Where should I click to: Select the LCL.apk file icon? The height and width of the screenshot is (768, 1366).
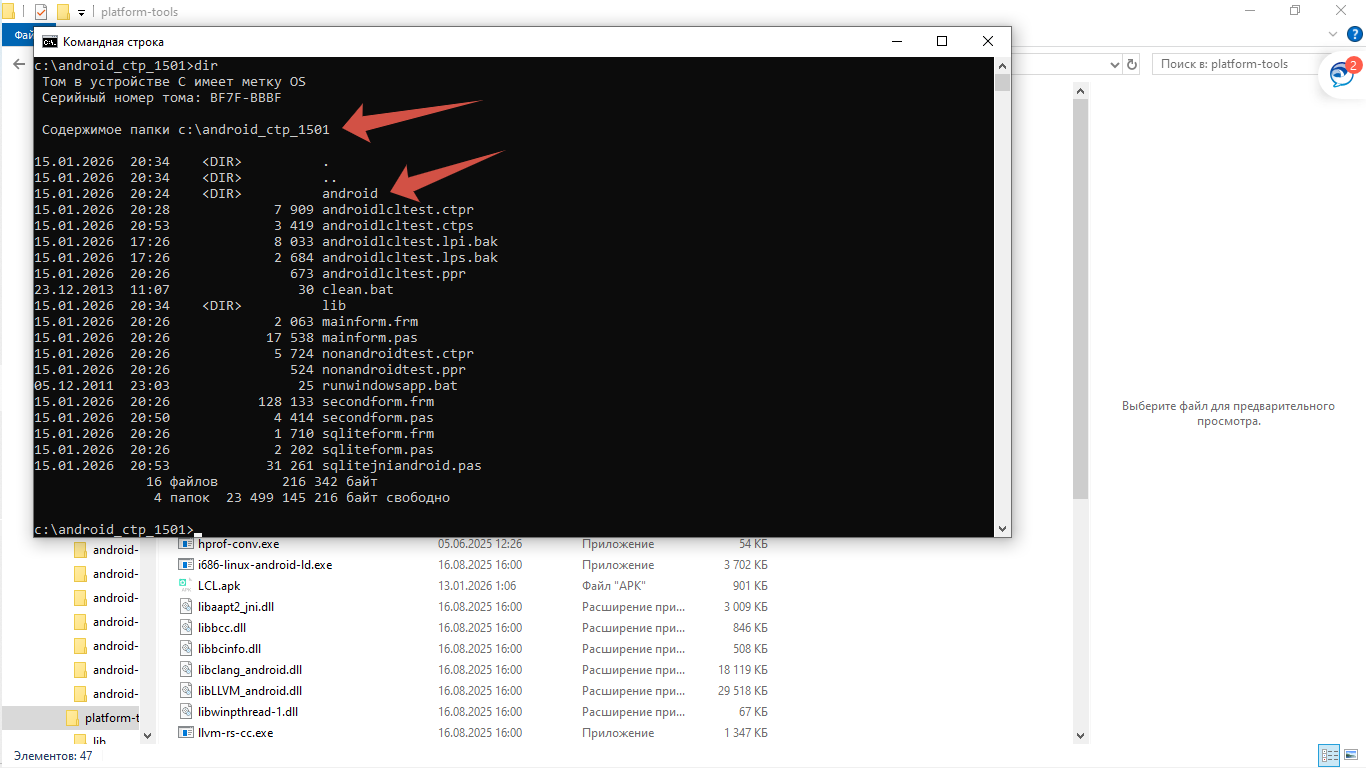185,586
